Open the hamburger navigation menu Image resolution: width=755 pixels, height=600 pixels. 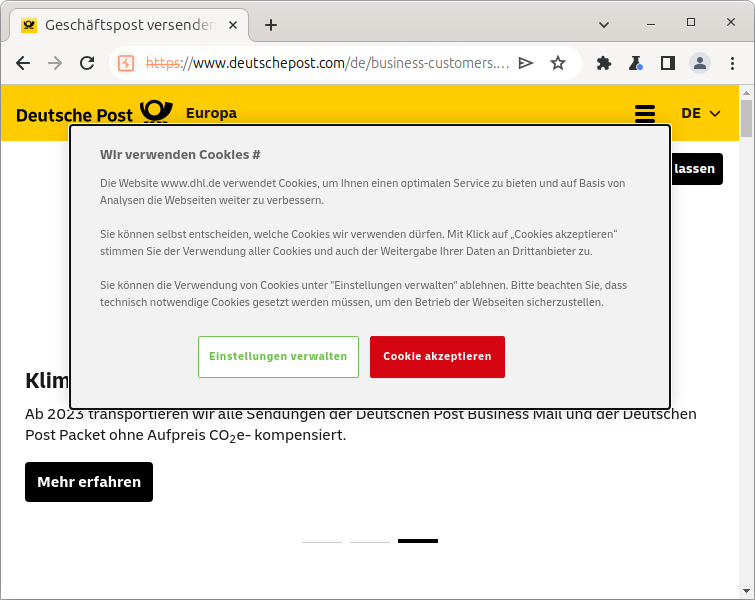645,114
